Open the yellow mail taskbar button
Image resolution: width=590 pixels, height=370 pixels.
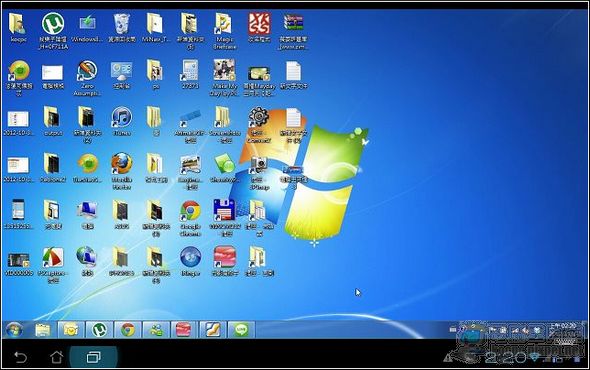pyautogui.click(x=71, y=330)
